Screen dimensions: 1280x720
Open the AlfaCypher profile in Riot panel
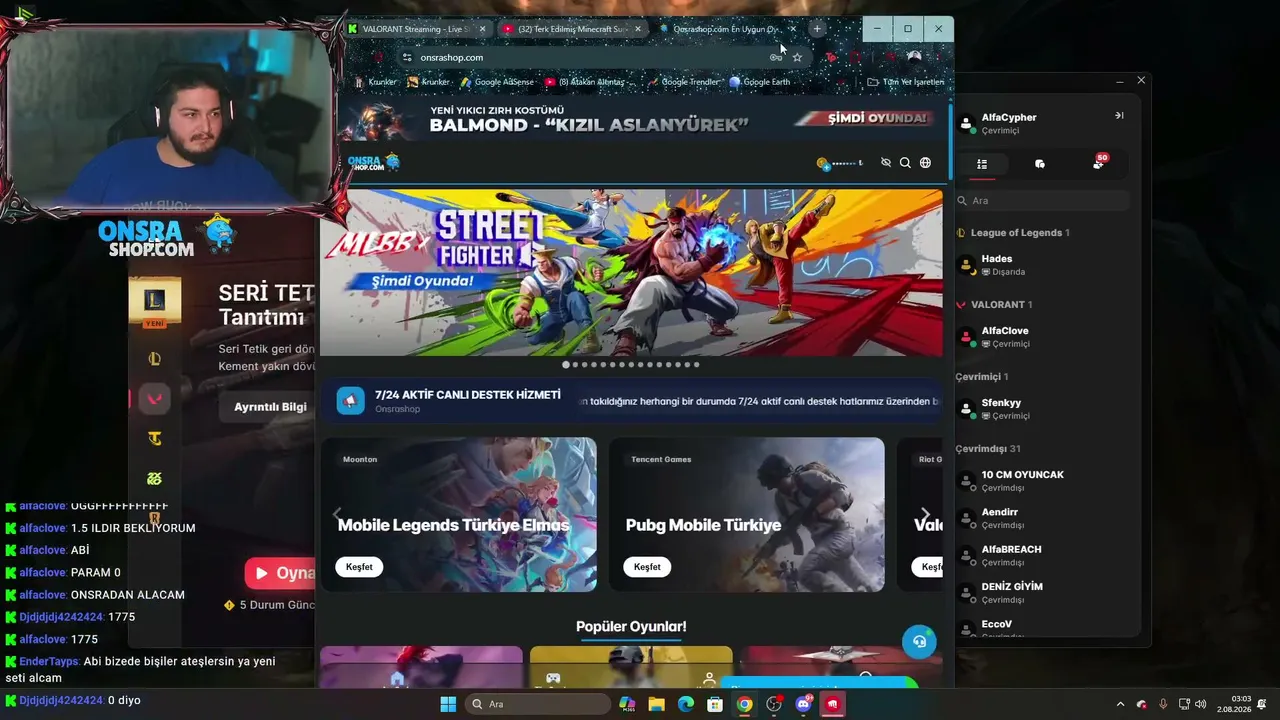coord(1000,123)
